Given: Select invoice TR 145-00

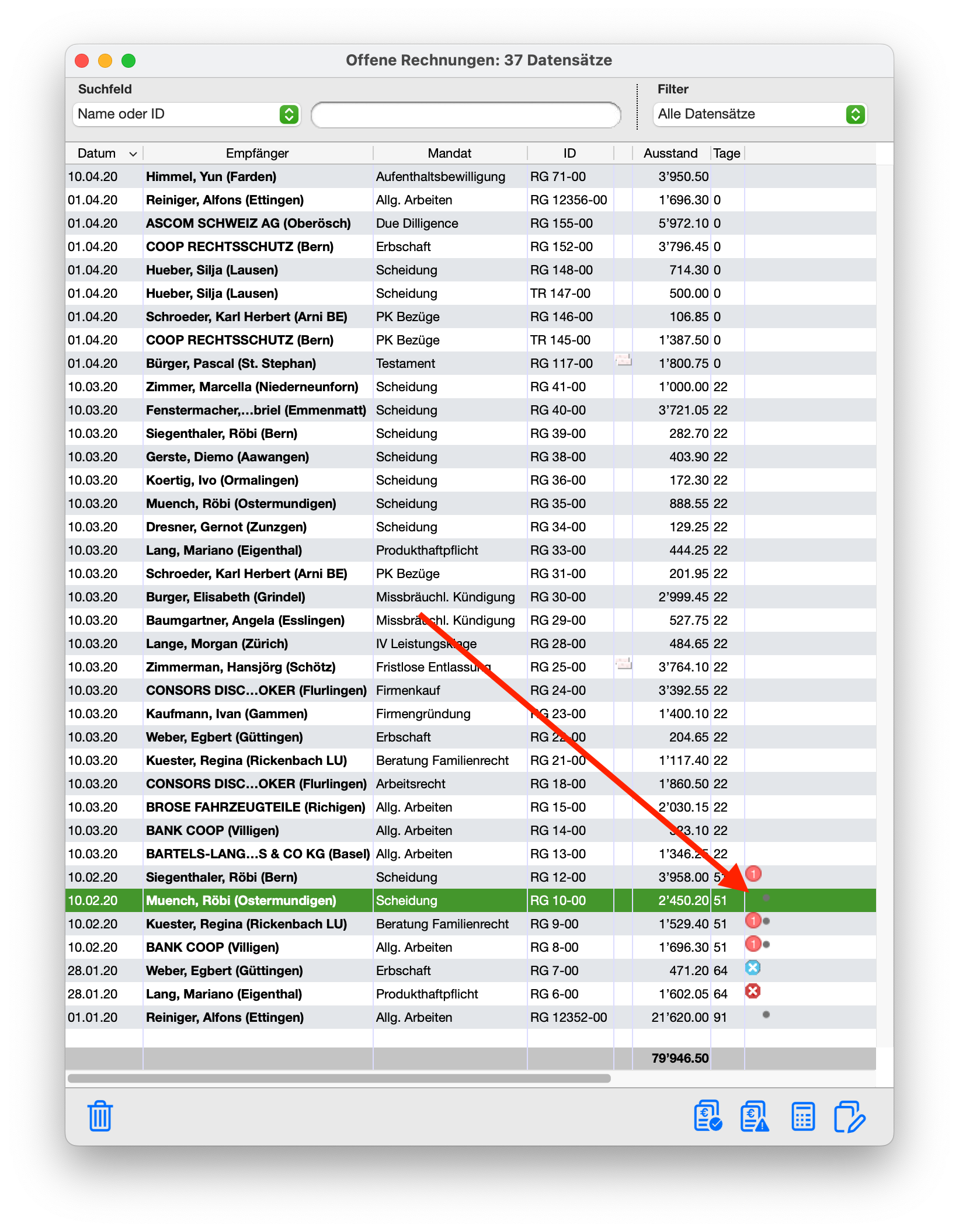Looking at the screenshot, I should click(471, 340).
